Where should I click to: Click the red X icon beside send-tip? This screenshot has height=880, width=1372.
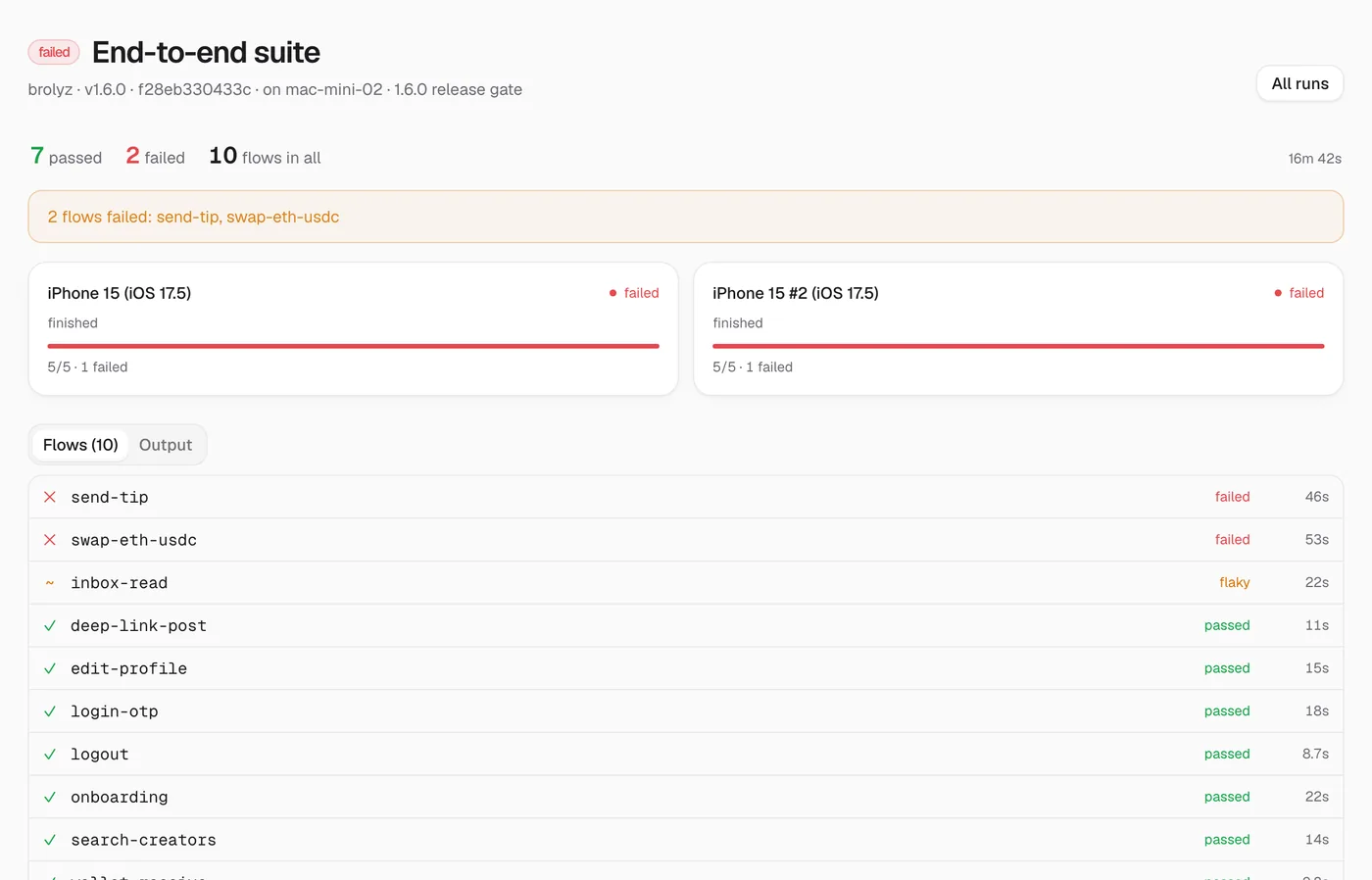50,497
